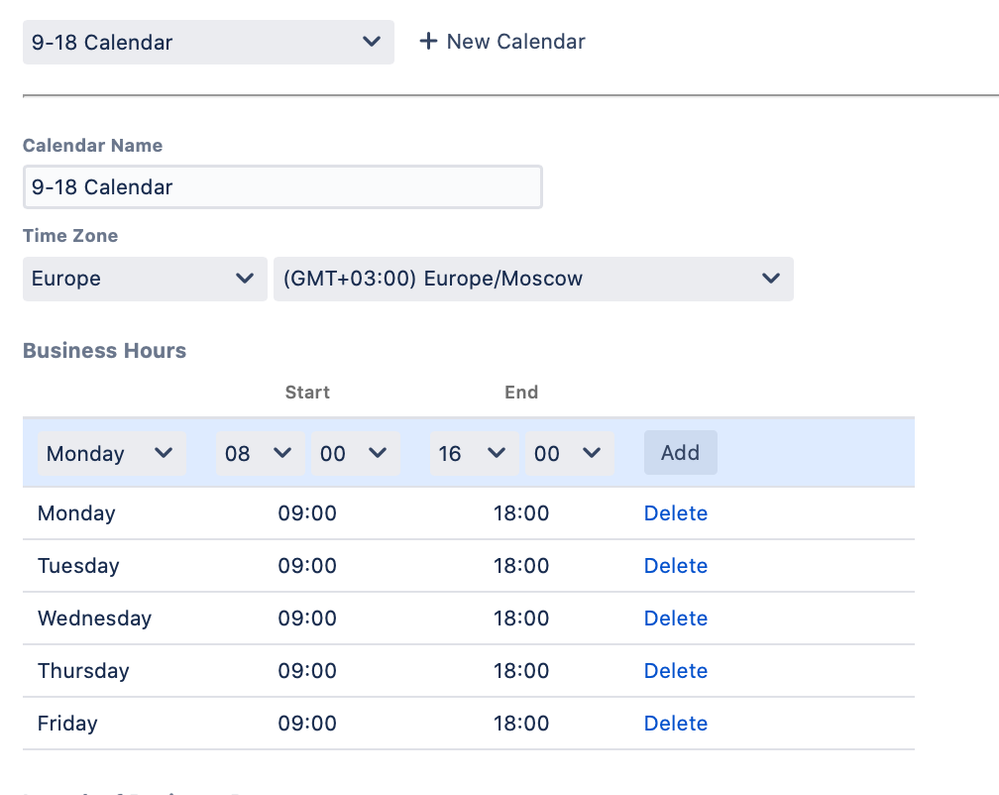Select the Wednesday row day label

(x=94, y=618)
